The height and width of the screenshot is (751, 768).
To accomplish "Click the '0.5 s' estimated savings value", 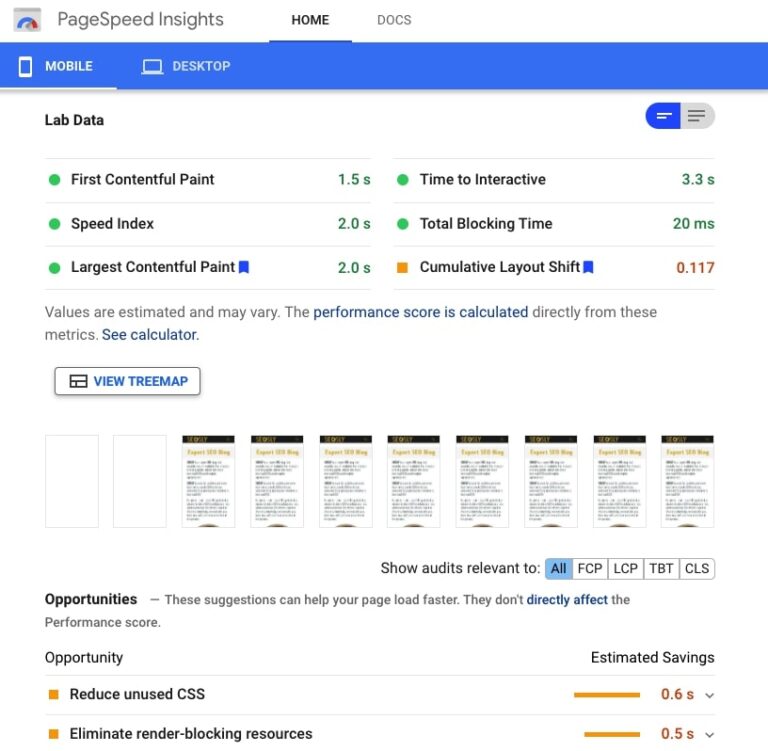I will click(x=677, y=734).
